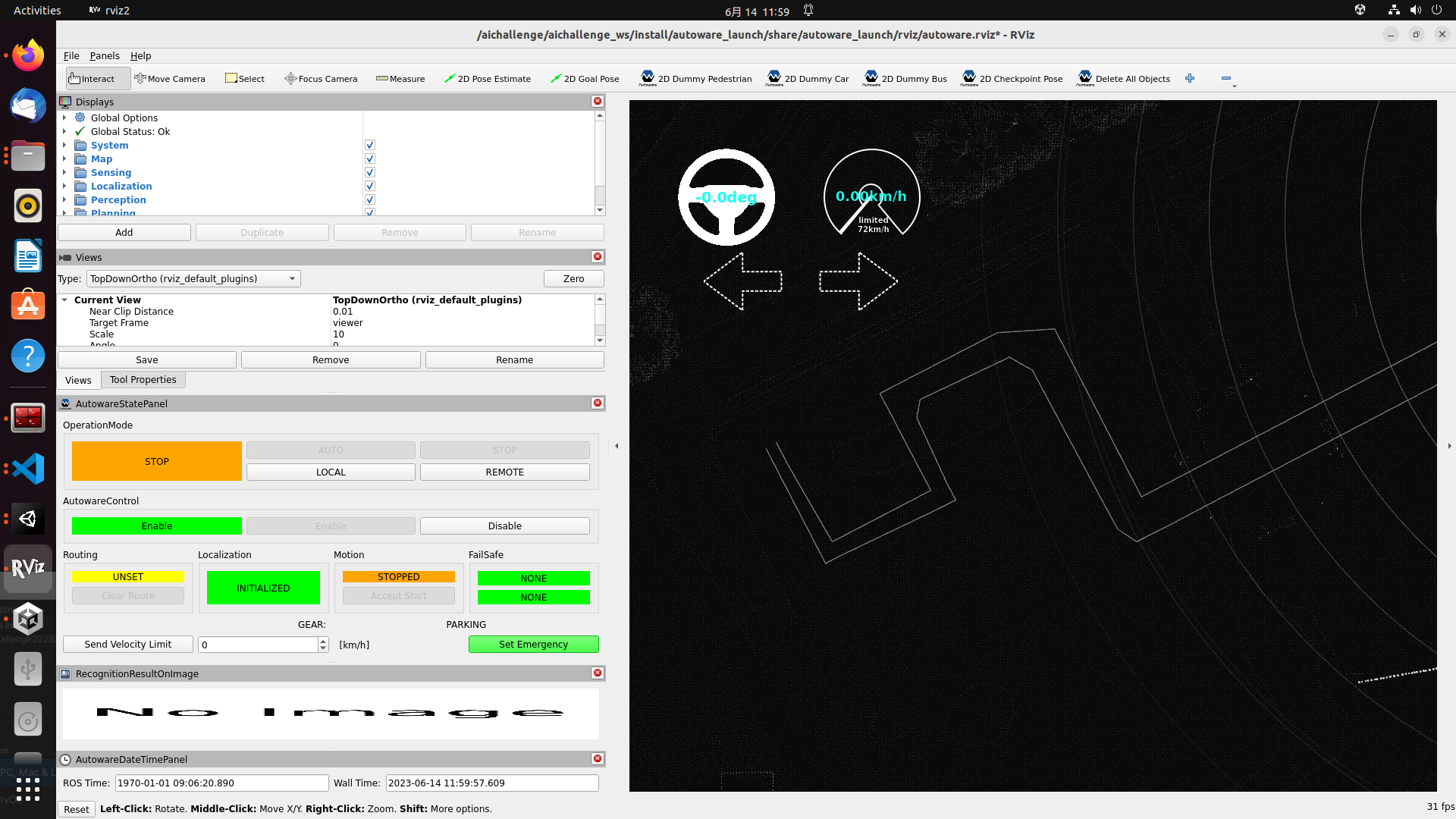The image size is (1456, 819).
Task: Click the Zero view button
Action: pos(574,279)
